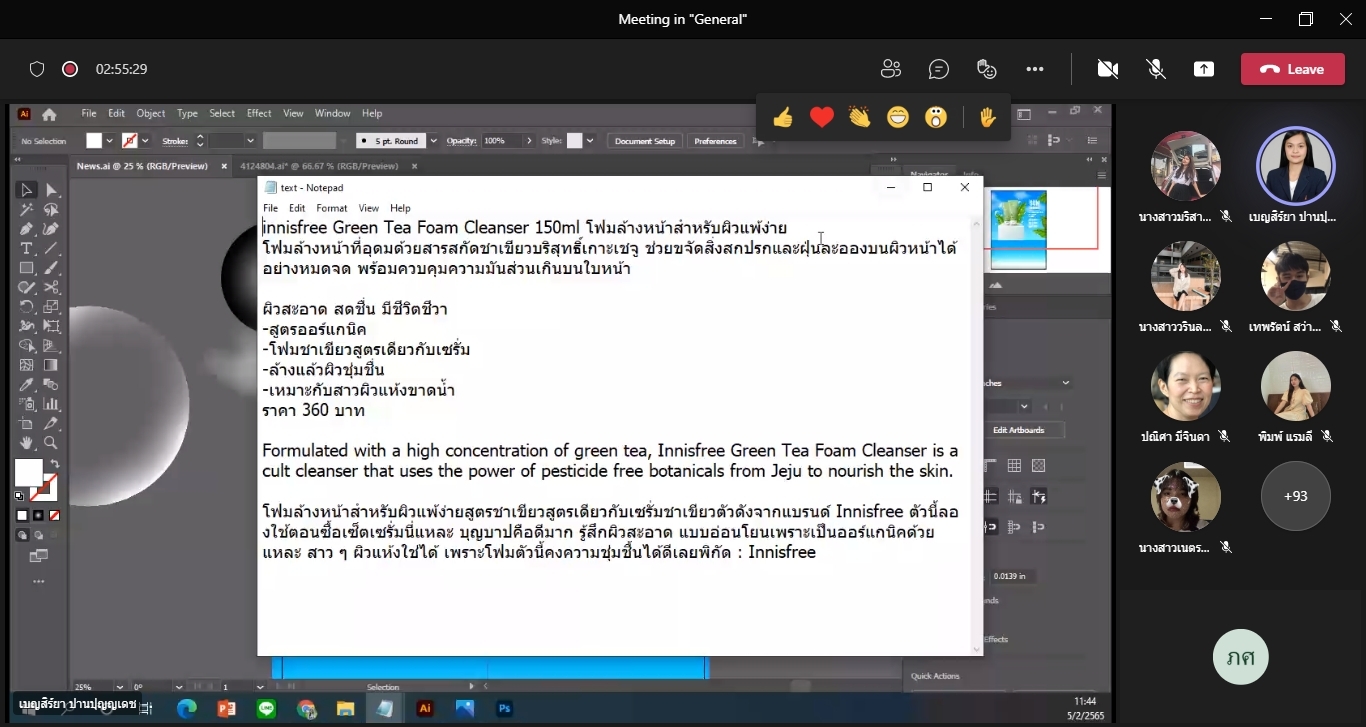Click the Style swatch in control bar

(574, 141)
